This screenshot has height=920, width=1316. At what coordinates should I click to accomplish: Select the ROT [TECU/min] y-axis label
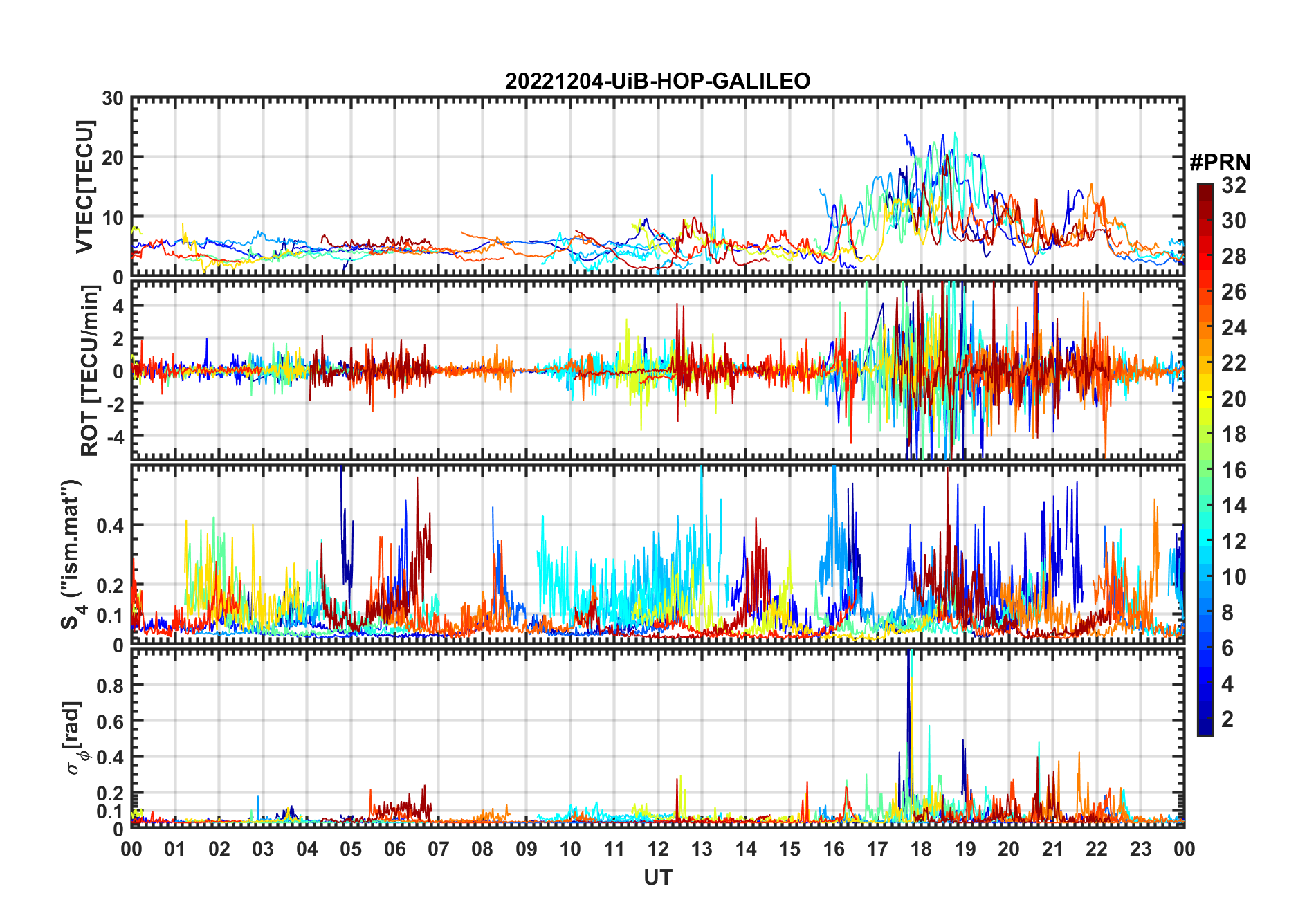point(90,371)
